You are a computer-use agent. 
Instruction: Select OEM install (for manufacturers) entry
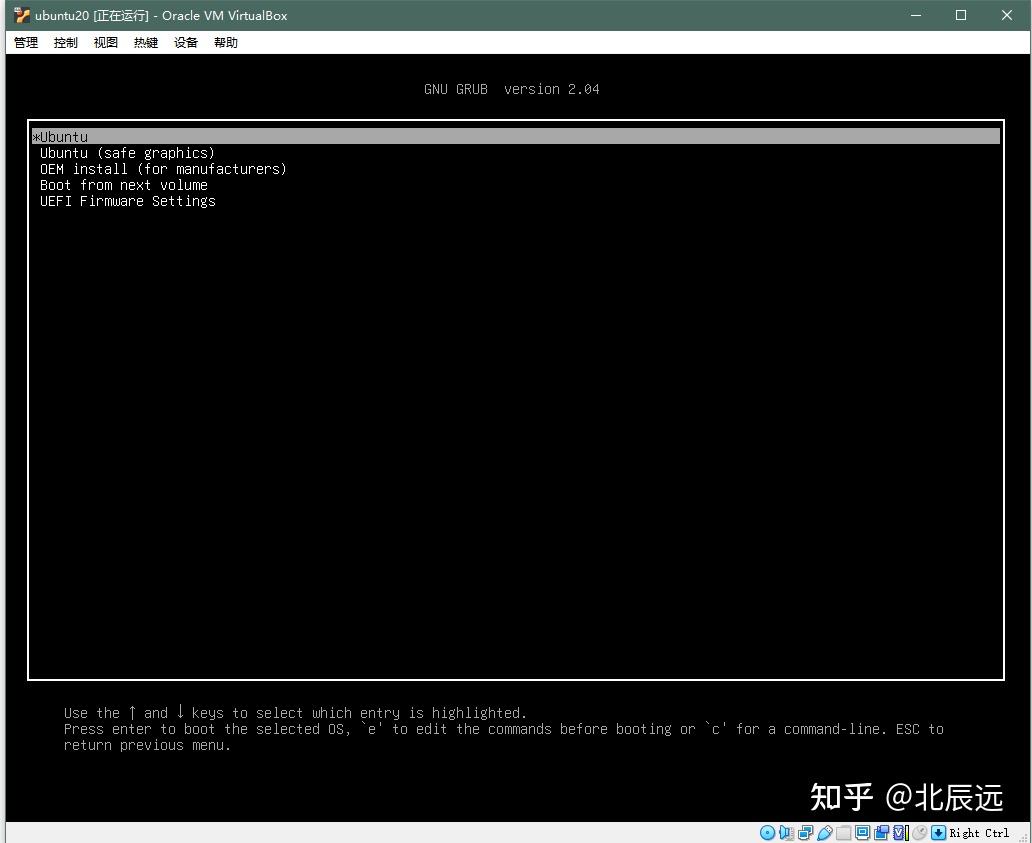(x=163, y=169)
